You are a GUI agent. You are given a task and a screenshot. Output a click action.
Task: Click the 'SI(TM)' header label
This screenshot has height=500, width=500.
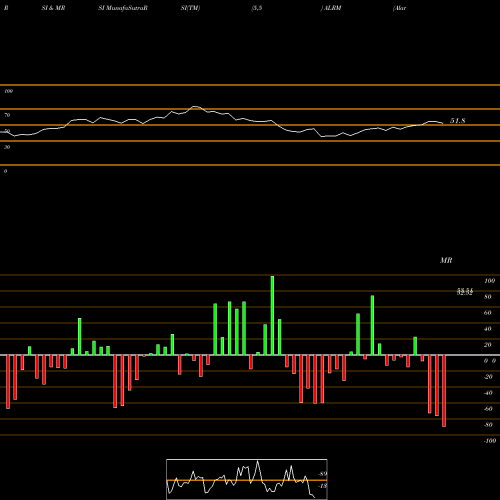(x=190, y=8)
